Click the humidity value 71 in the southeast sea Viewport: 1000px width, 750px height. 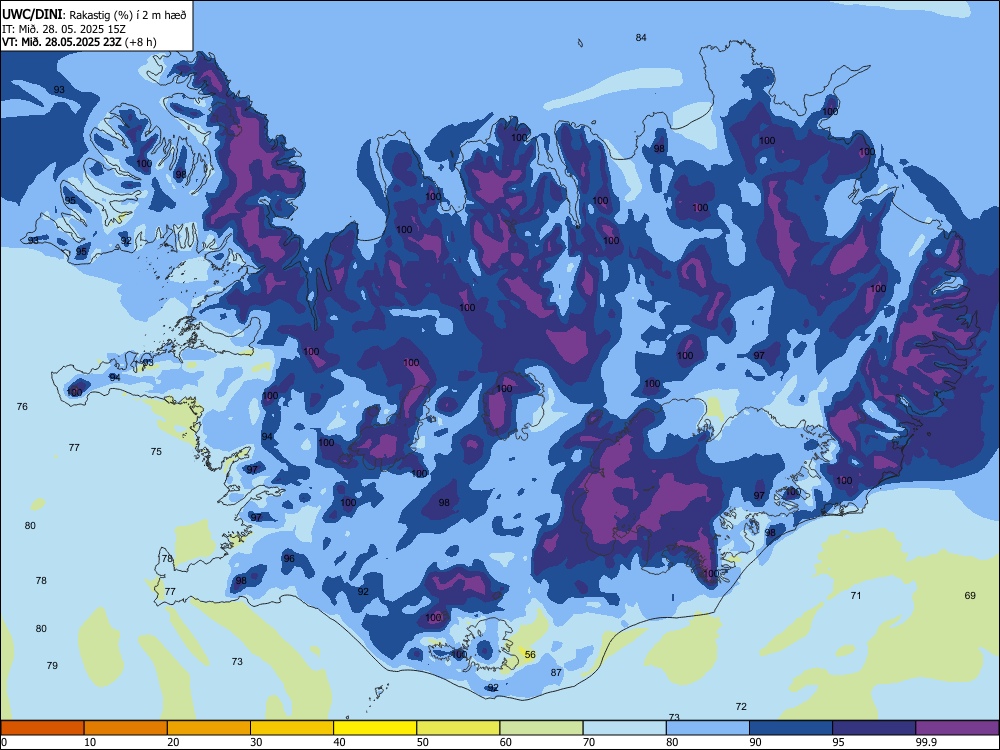coord(856,595)
